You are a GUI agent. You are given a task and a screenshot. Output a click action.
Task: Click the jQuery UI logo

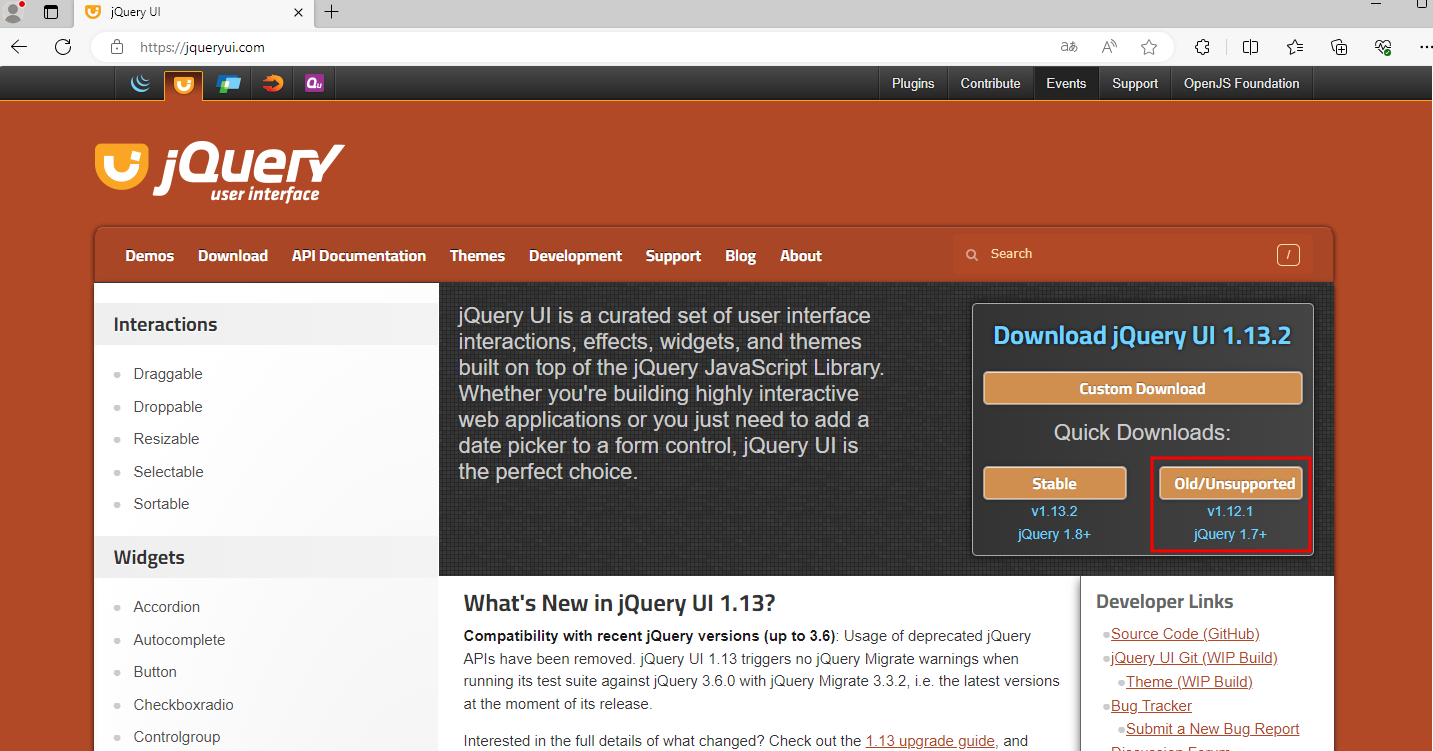coord(219,172)
